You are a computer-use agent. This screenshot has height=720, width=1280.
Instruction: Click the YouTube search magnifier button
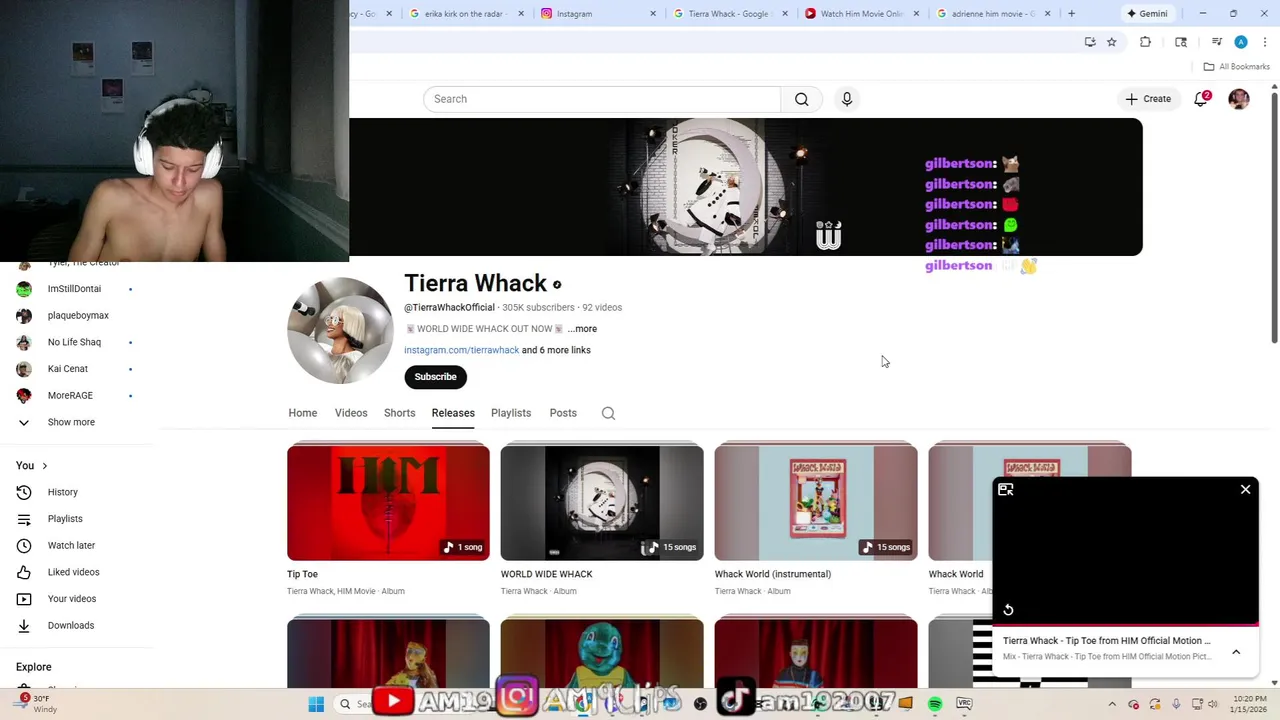tap(801, 99)
